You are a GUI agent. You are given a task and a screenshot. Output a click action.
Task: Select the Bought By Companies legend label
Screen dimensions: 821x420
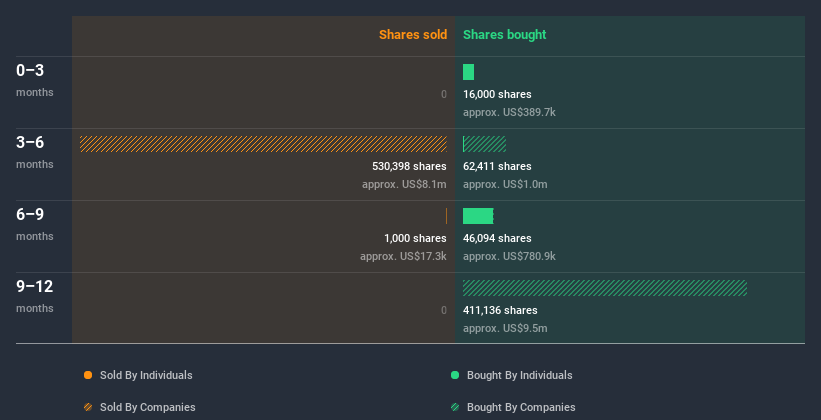tap(521, 407)
